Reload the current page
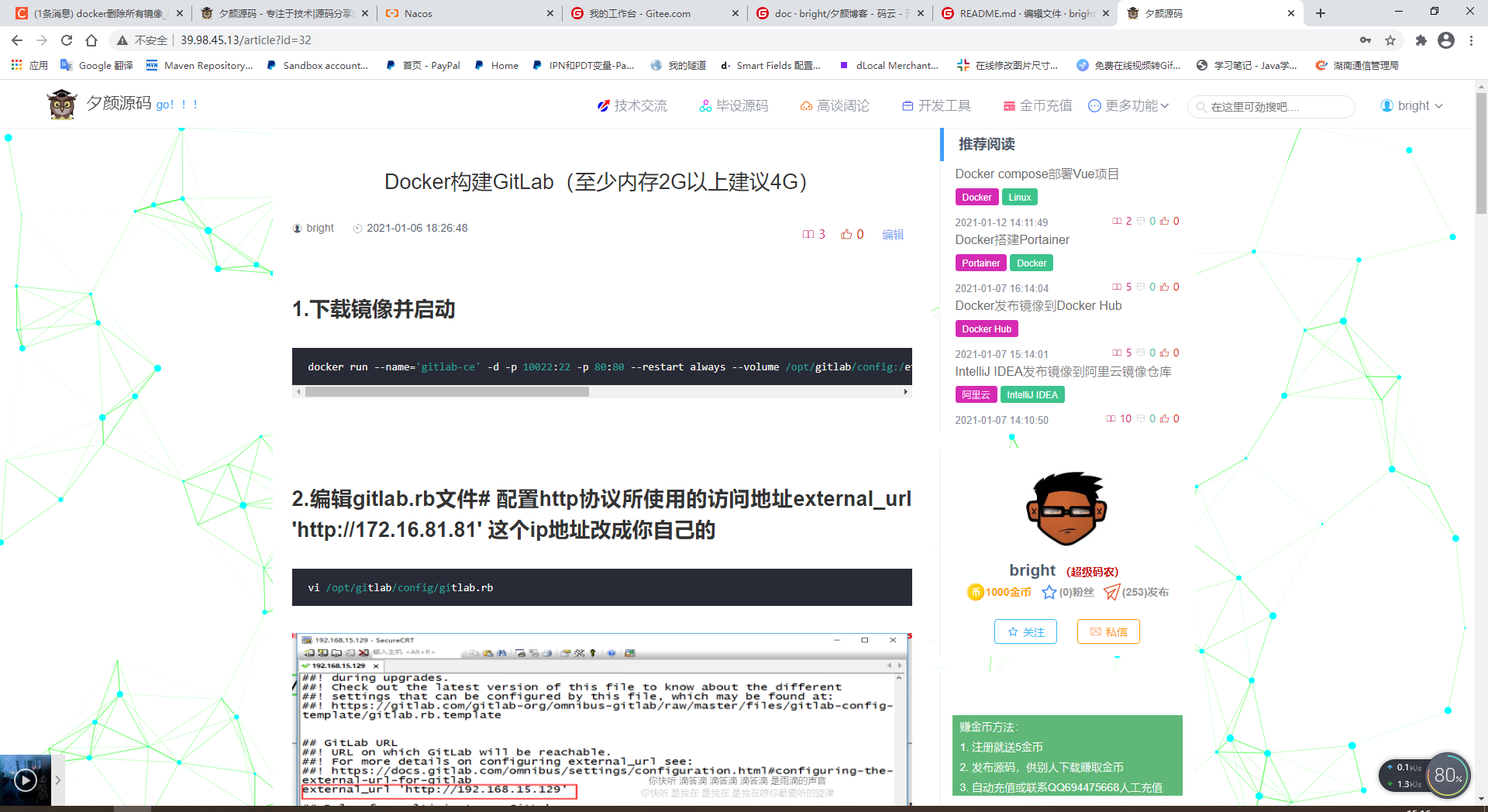This screenshot has height=812, width=1488. tap(67, 40)
